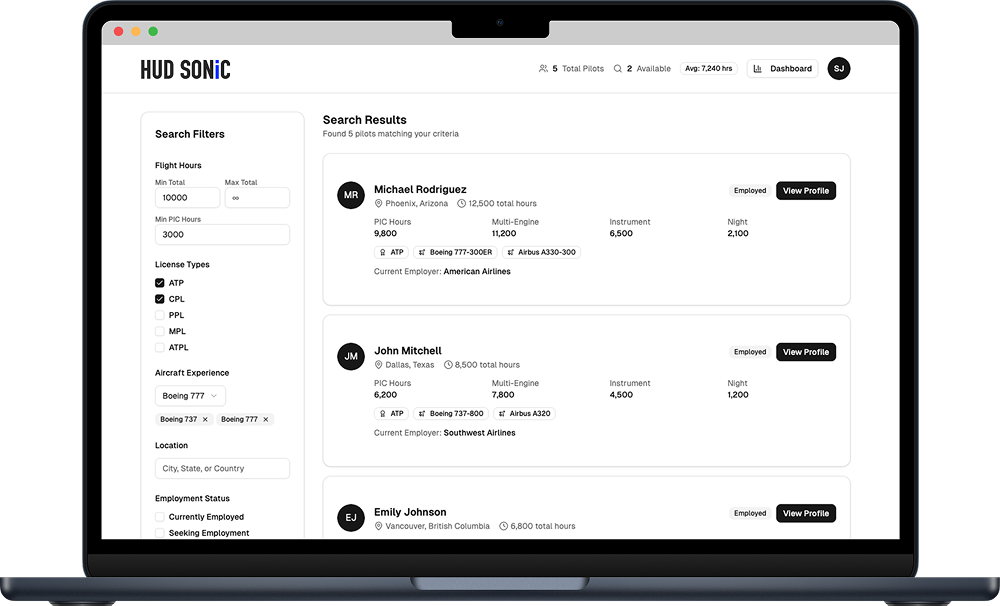Open the Dashboard from the header
This screenshot has width=1000, height=606.
pyautogui.click(x=782, y=69)
